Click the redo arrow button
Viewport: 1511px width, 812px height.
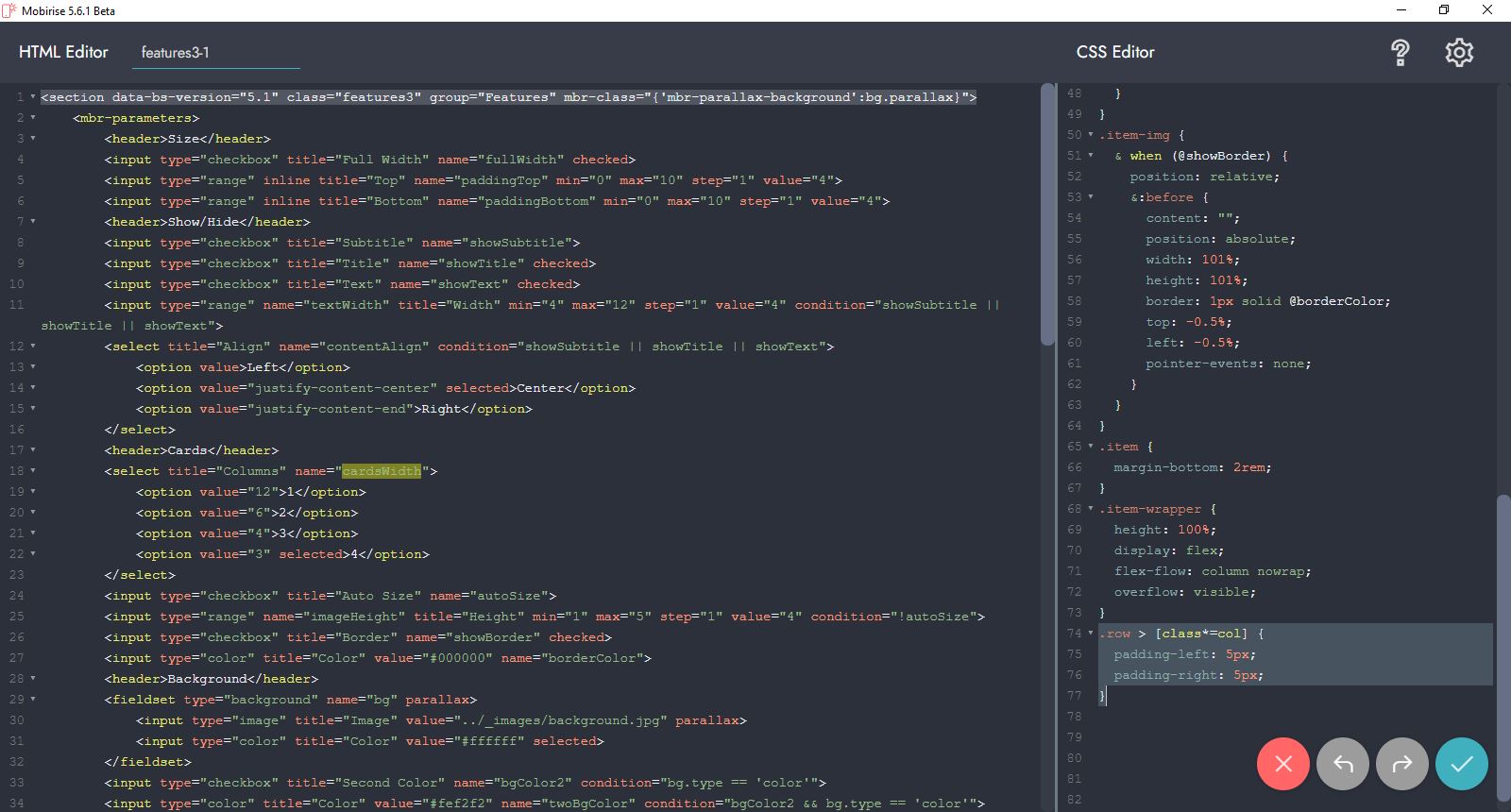[x=1402, y=764]
